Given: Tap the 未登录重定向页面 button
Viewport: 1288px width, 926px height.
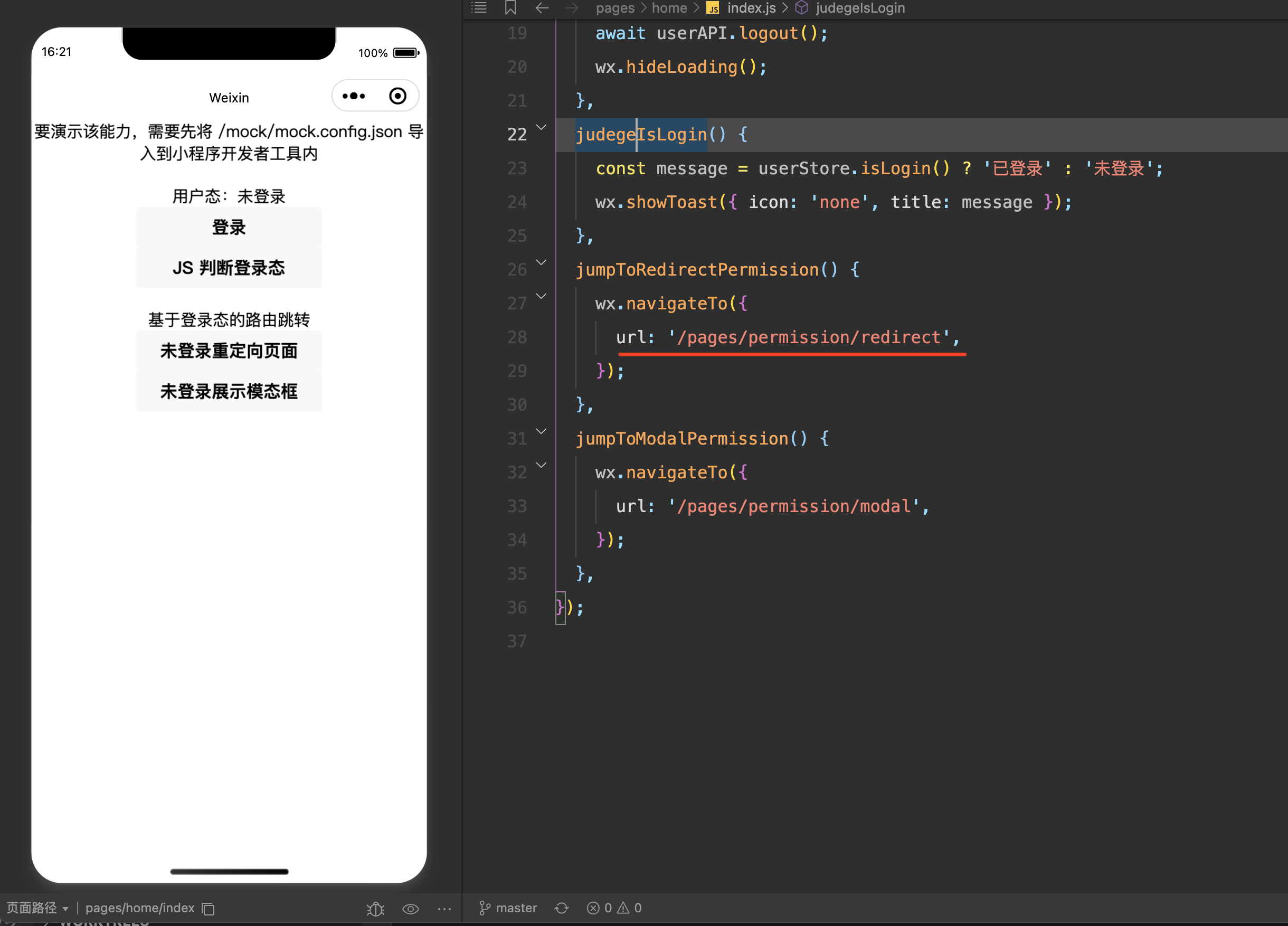Looking at the screenshot, I should pyautogui.click(x=229, y=351).
